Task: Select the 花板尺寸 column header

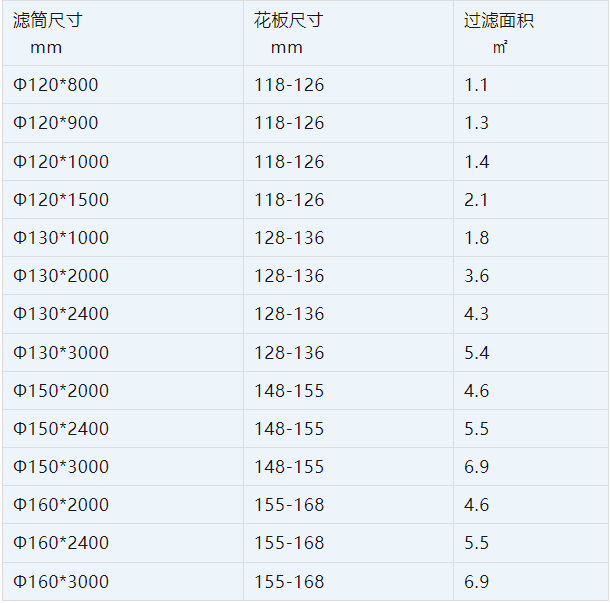Action: tap(289, 21)
